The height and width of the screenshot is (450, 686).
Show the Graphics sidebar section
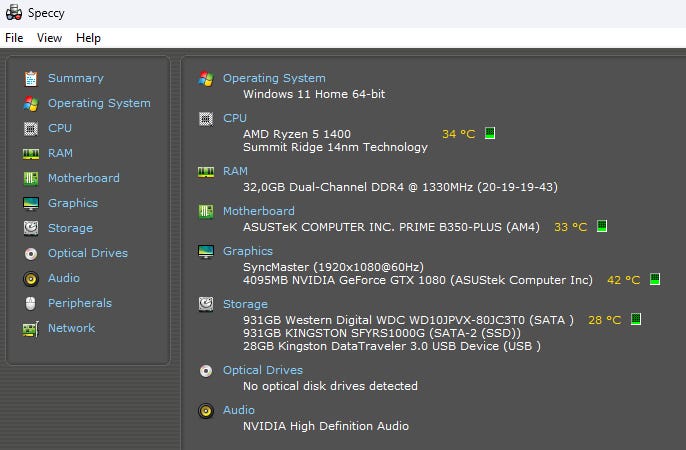point(73,203)
